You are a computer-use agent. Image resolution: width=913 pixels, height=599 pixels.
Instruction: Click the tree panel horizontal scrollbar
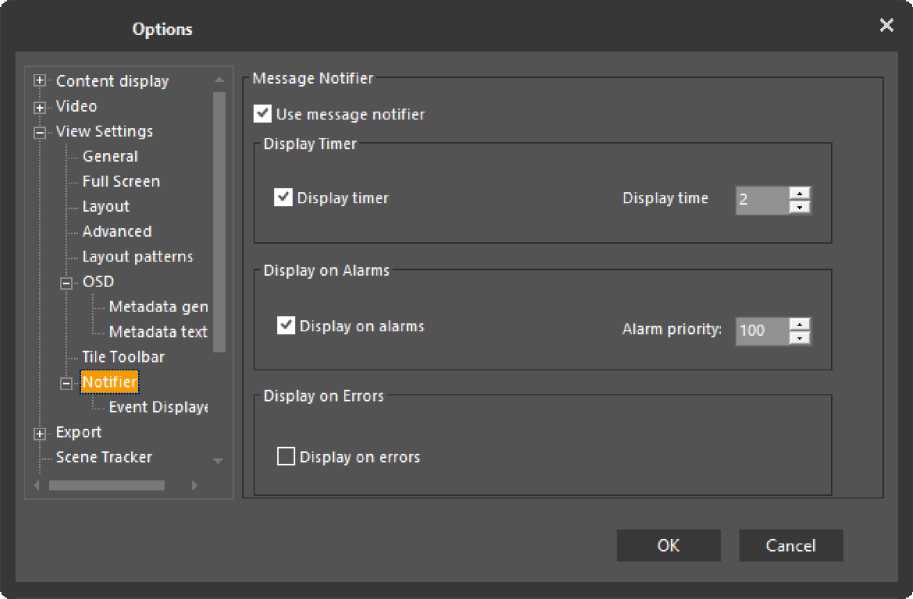[106, 486]
